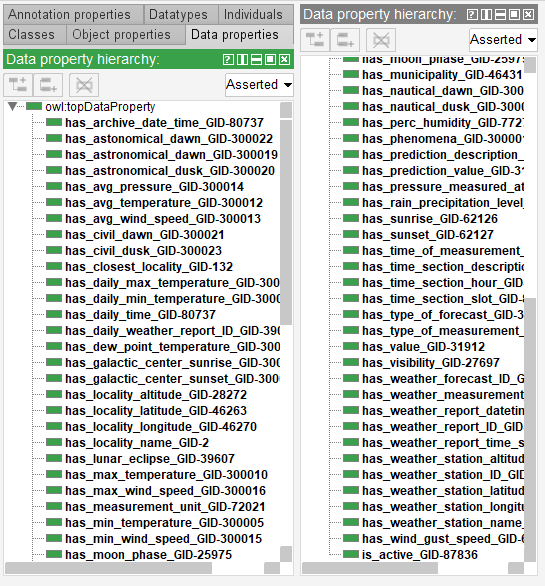This screenshot has width=545, height=586.
Task: Click green icon of has_archive_date_time_GID-80737
Action: [x=54, y=122]
